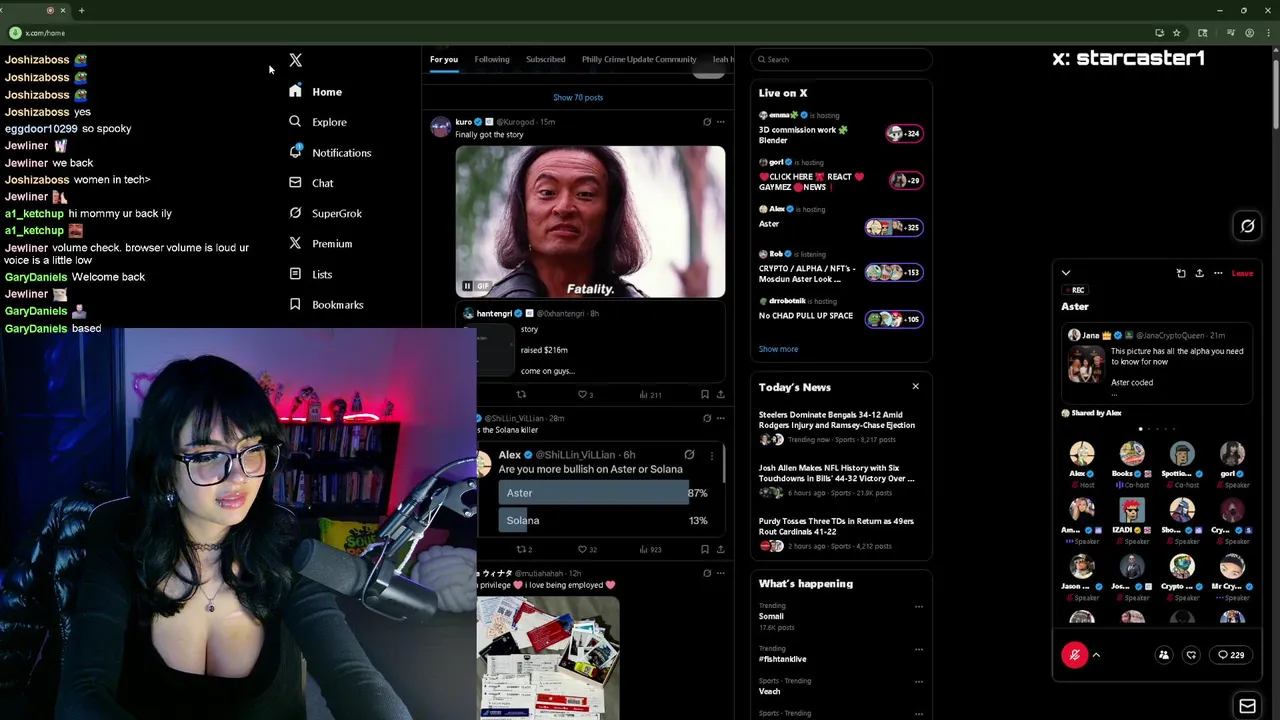Share the Aster space
Viewport: 1280px width, 720px height.
(x=1199, y=273)
